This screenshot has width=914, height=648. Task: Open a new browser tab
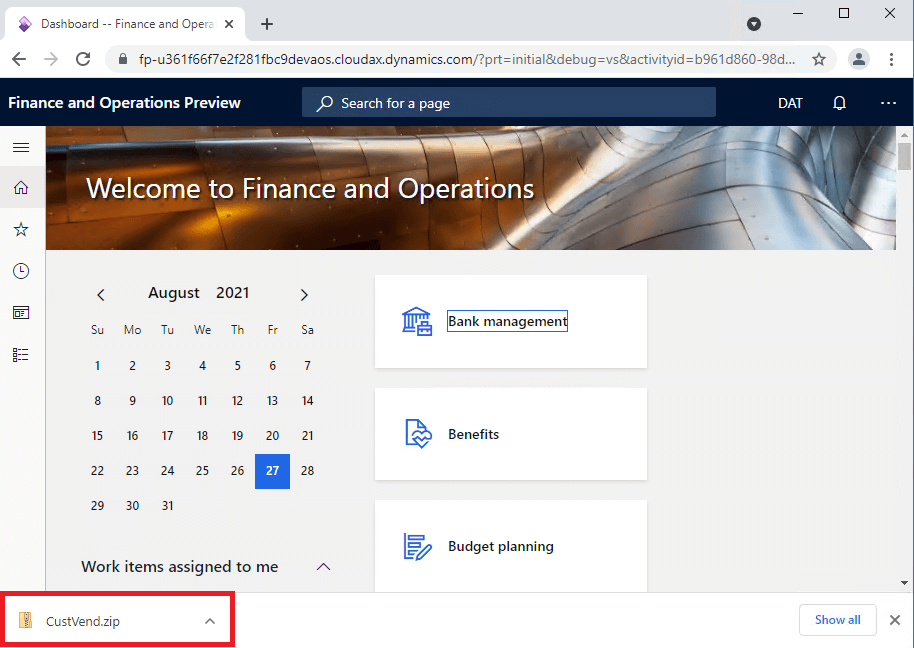tap(267, 24)
